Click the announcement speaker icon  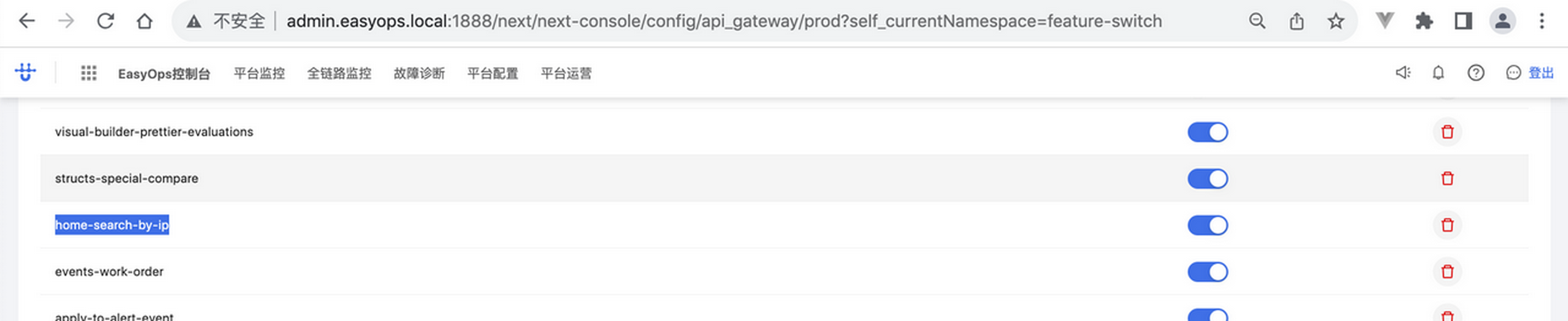(1402, 73)
